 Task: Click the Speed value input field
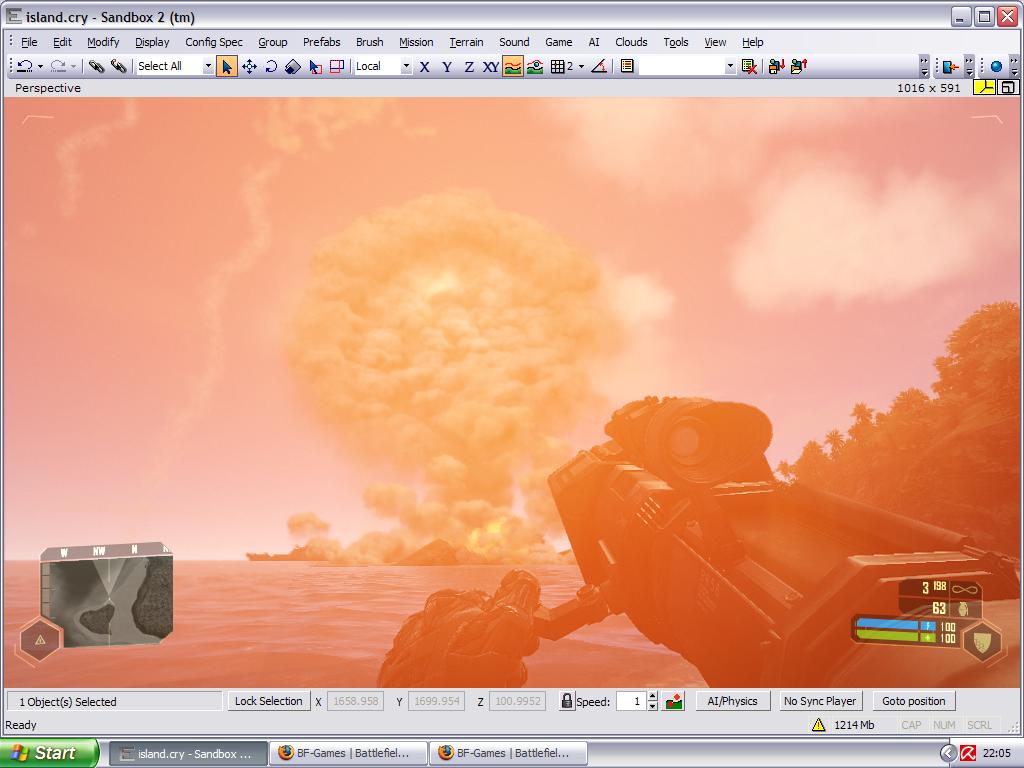(631, 701)
